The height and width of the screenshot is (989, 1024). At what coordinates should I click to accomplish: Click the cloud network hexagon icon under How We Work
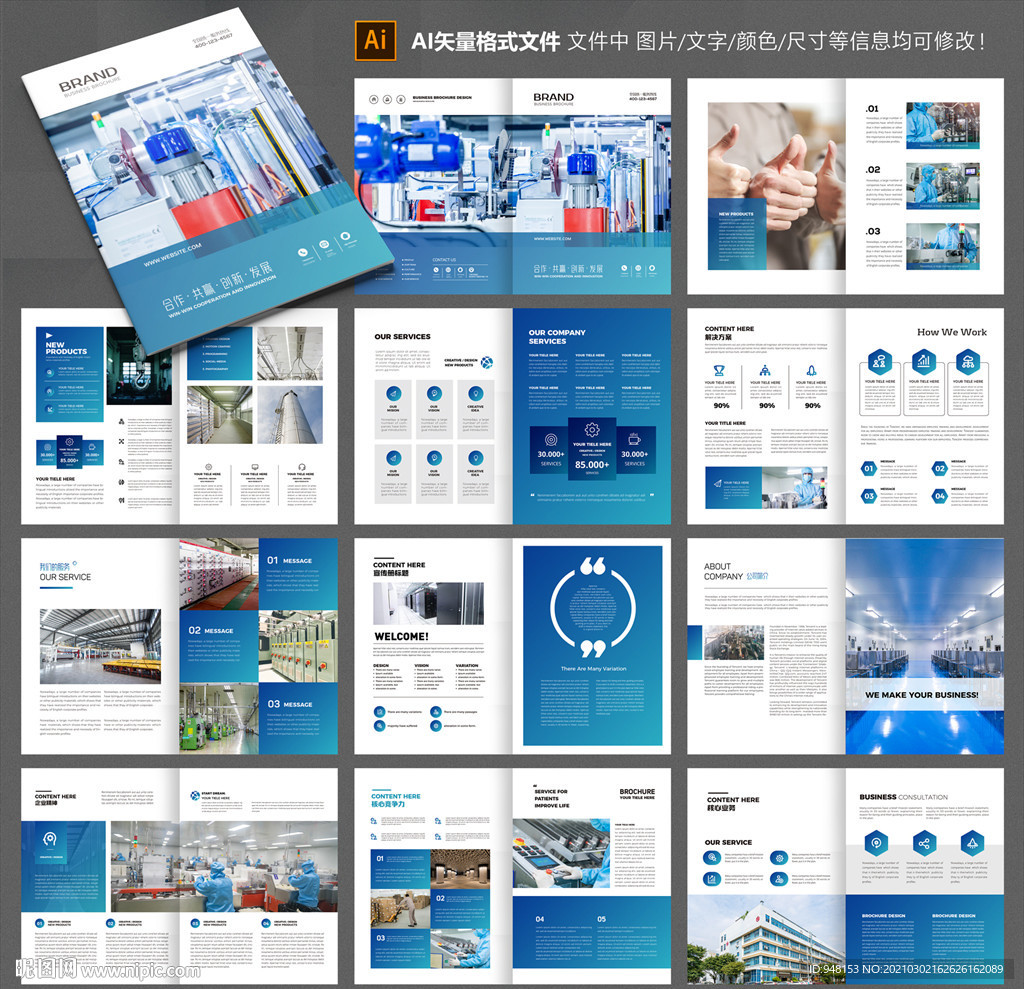click(x=968, y=360)
